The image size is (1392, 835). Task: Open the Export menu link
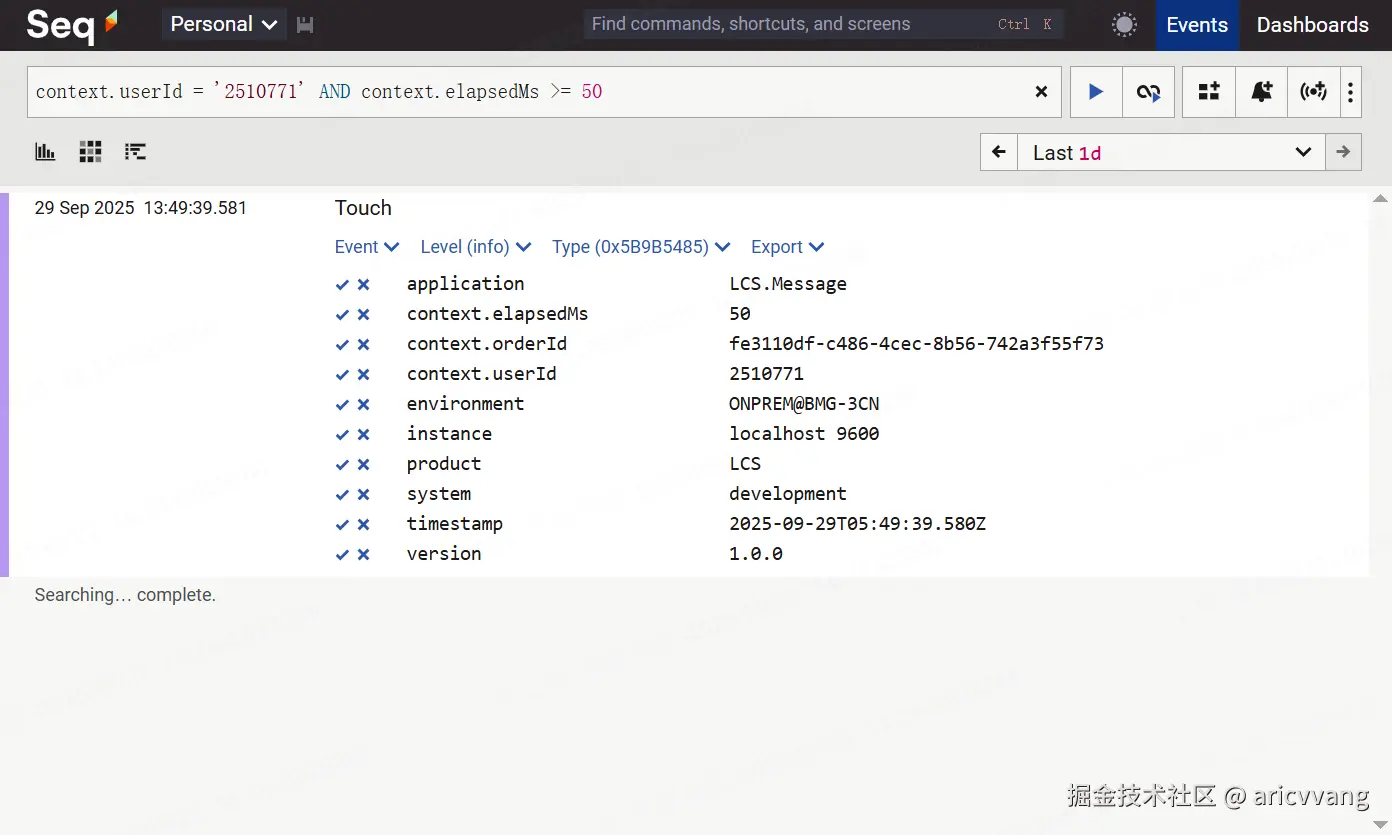[x=788, y=247]
